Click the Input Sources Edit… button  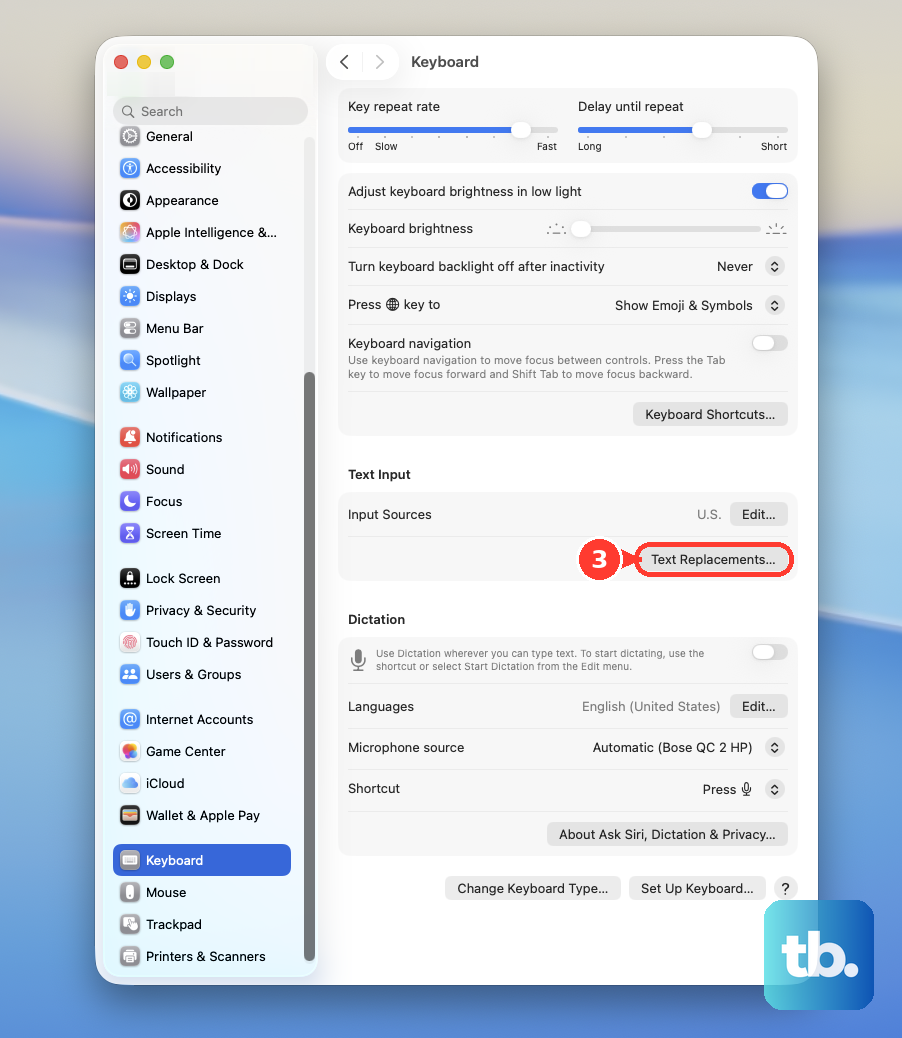tap(758, 514)
